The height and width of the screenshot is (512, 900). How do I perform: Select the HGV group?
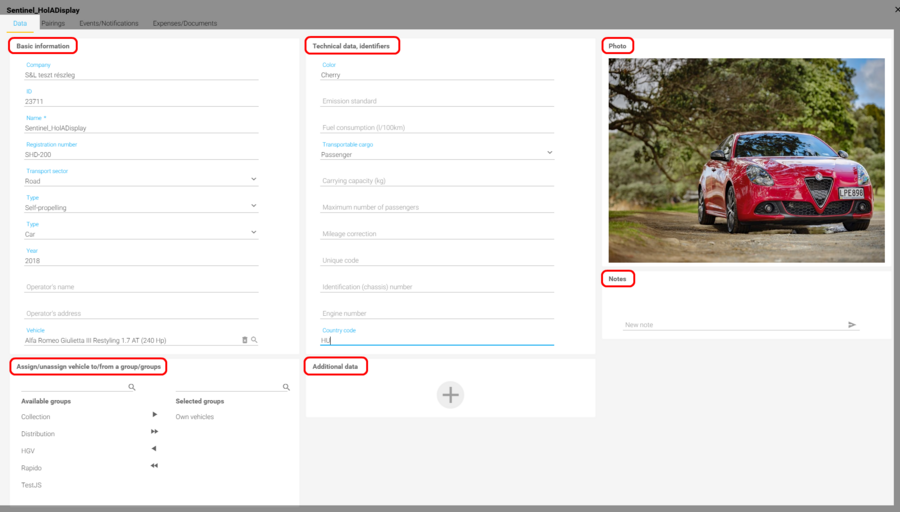tap(28, 451)
